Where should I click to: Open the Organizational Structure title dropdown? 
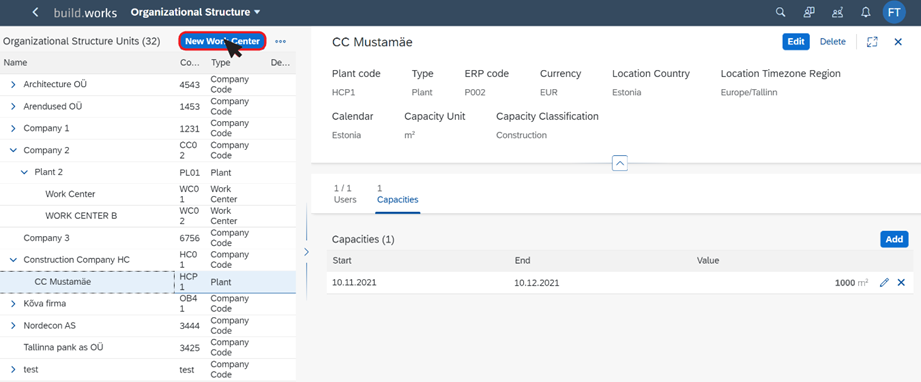coord(196,12)
